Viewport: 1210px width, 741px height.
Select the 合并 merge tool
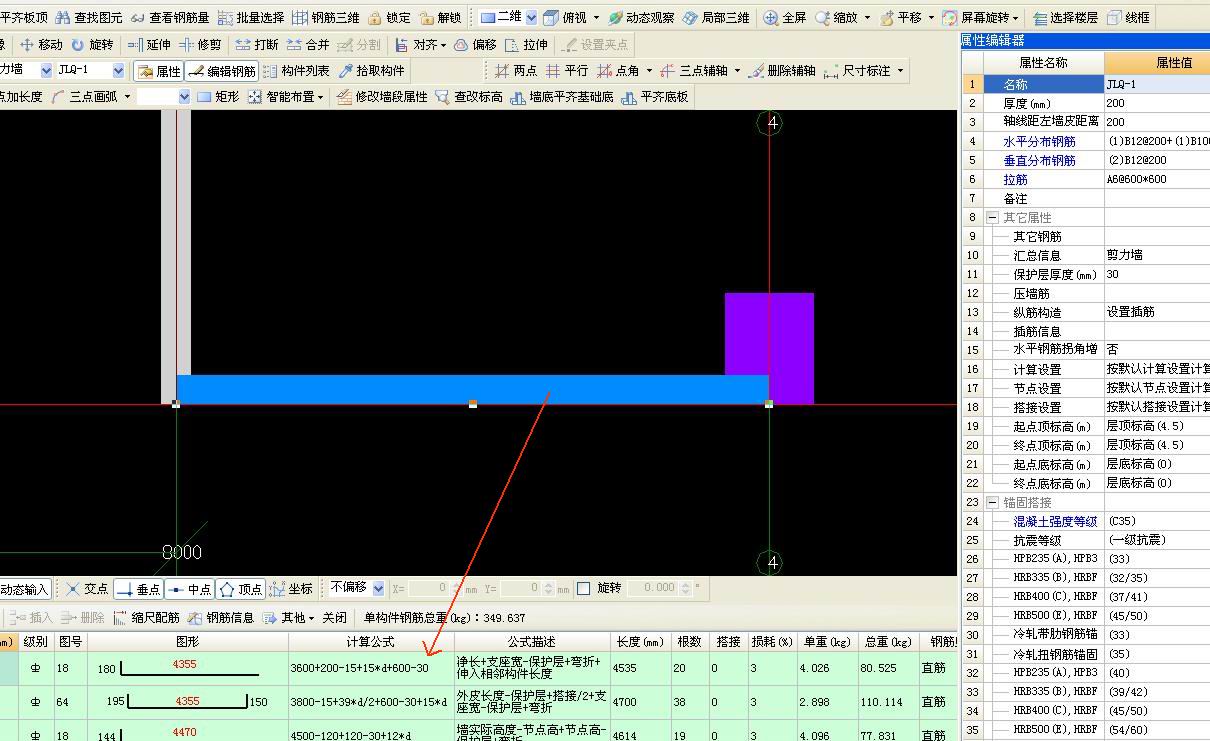[x=308, y=45]
